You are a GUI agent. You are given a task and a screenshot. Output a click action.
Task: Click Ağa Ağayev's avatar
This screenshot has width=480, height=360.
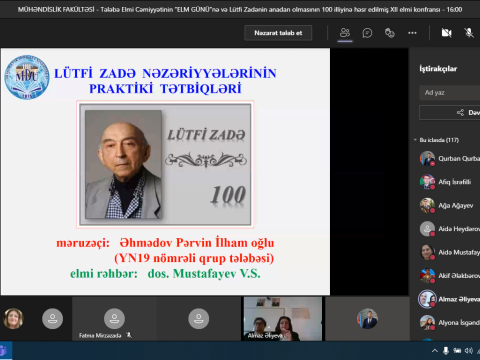427,205
